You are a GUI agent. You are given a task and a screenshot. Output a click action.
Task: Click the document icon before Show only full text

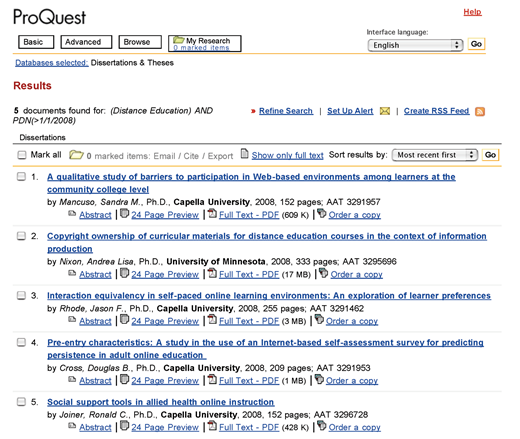coord(245,154)
